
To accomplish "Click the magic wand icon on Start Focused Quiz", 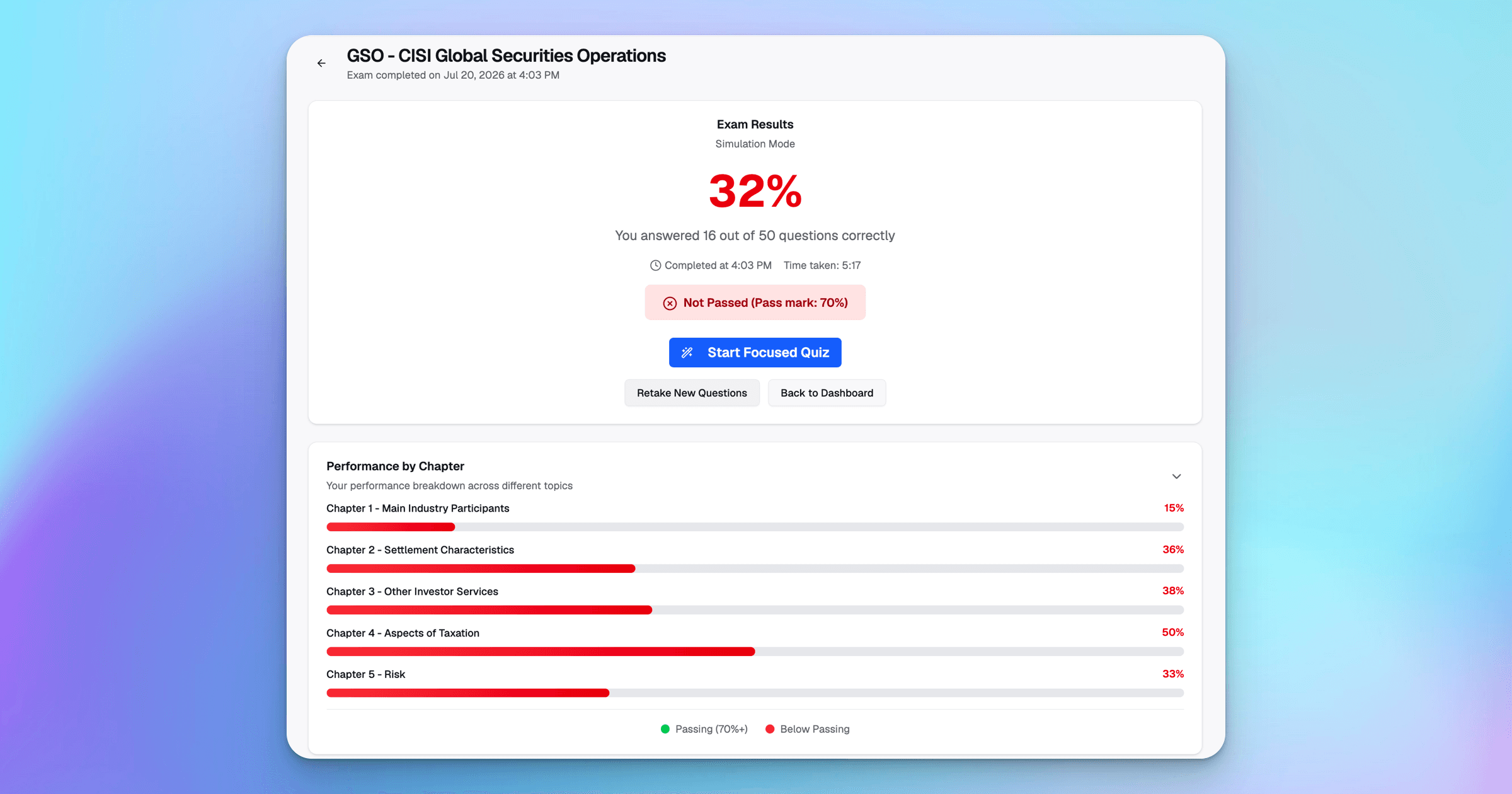I will (x=687, y=352).
